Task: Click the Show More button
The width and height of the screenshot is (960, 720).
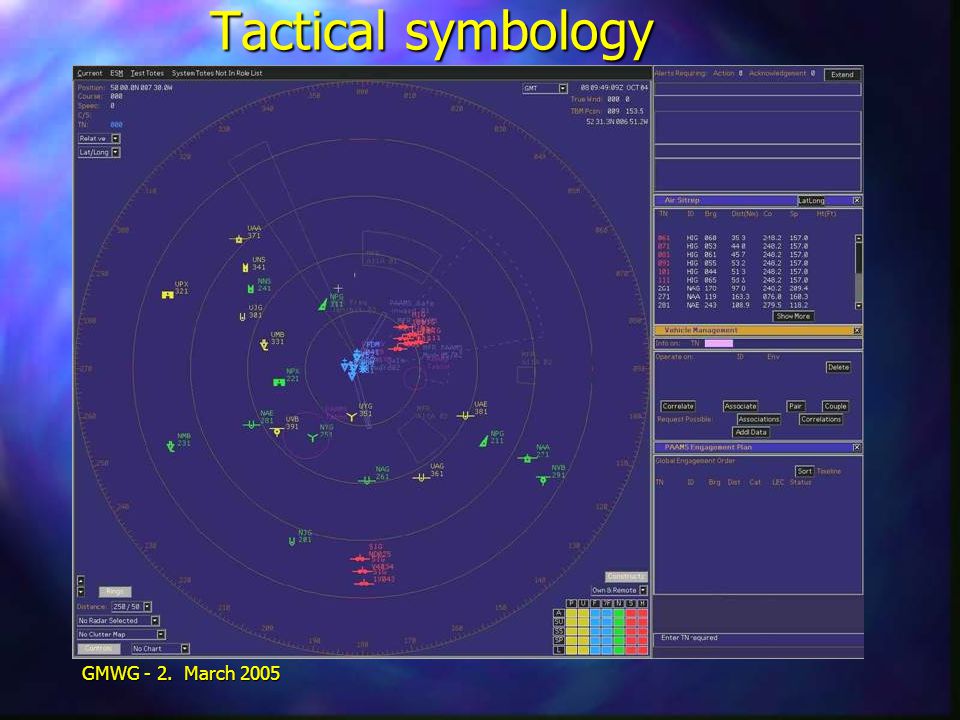Action: pyautogui.click(x=793, y=316)
